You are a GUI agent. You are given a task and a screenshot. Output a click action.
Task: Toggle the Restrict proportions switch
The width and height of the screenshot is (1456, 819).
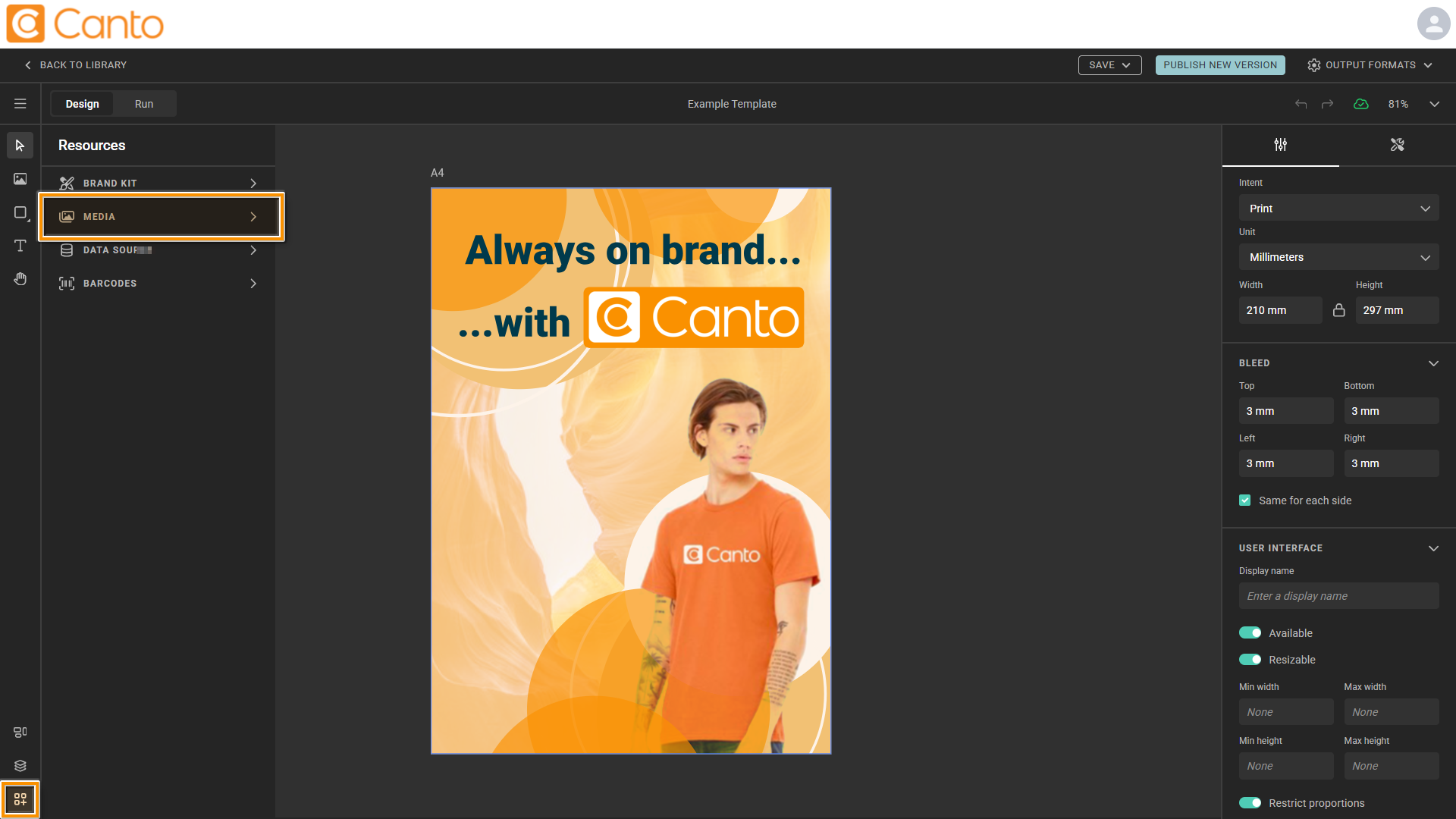click(x=1250, y=803)
